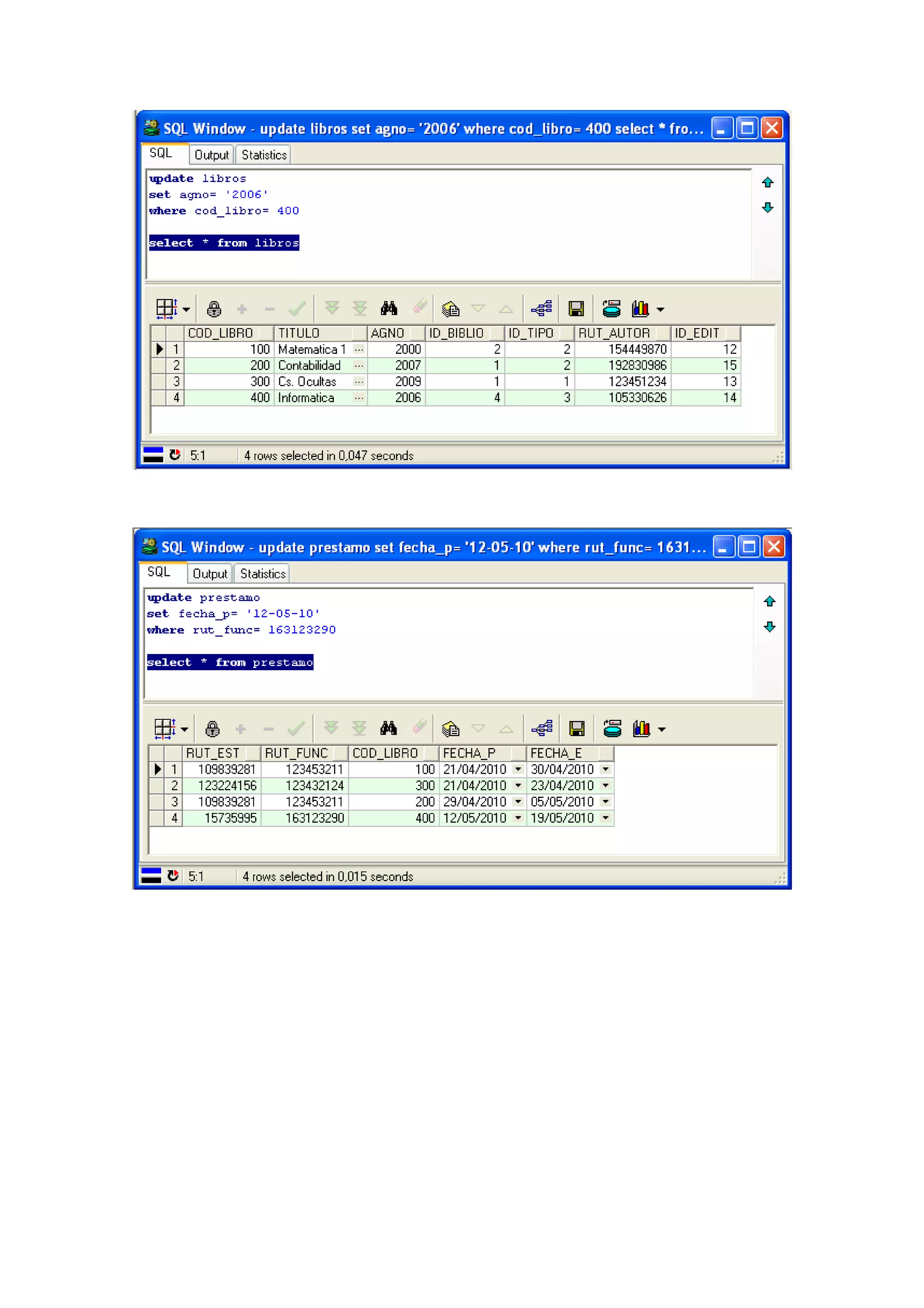Viewport: 924px width, 1308px height.
Task: Click insert record plus icon in libros window
Action: [x=242, y=309]
